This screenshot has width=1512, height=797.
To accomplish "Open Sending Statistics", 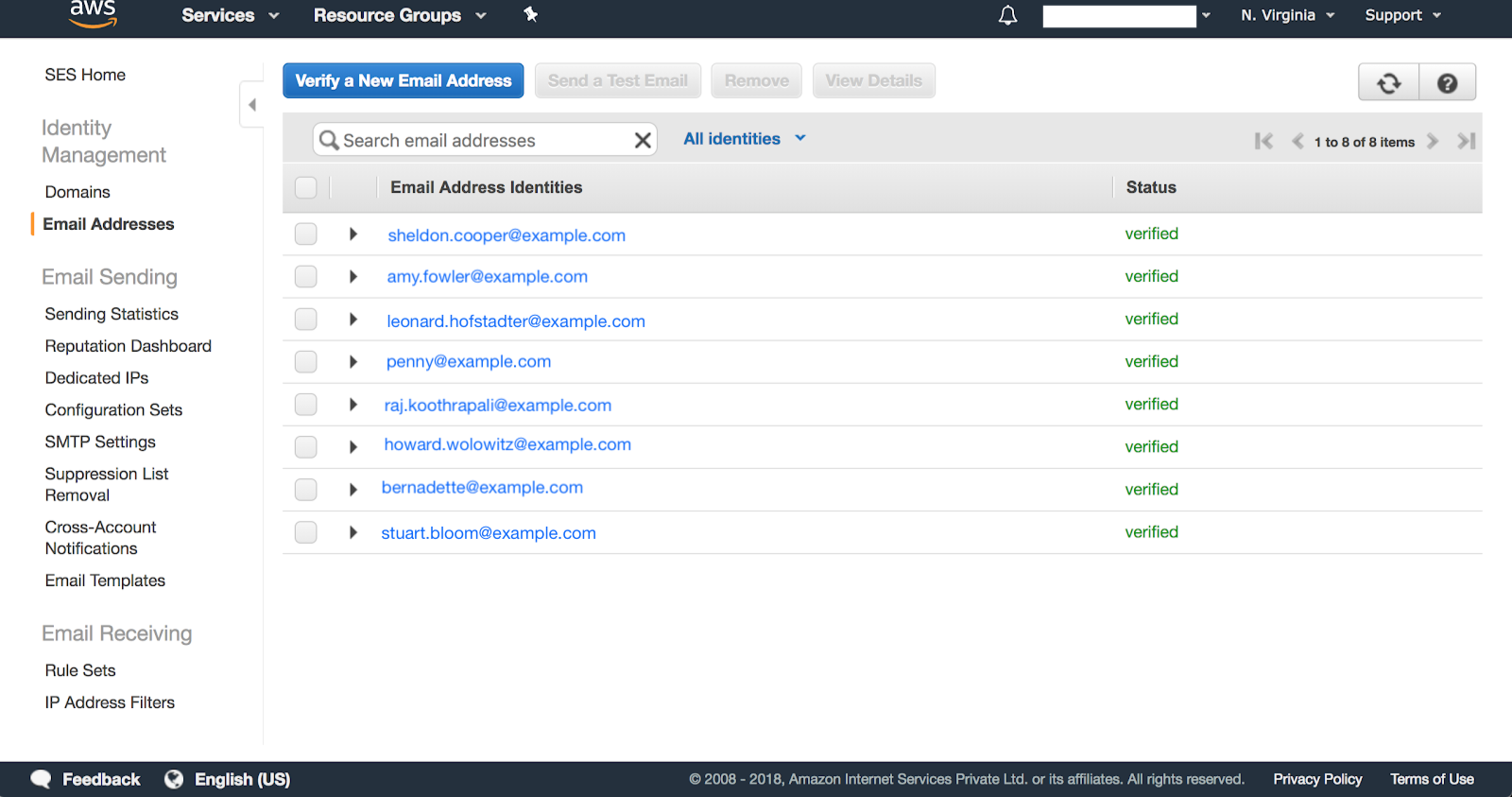I will [112, 314].
